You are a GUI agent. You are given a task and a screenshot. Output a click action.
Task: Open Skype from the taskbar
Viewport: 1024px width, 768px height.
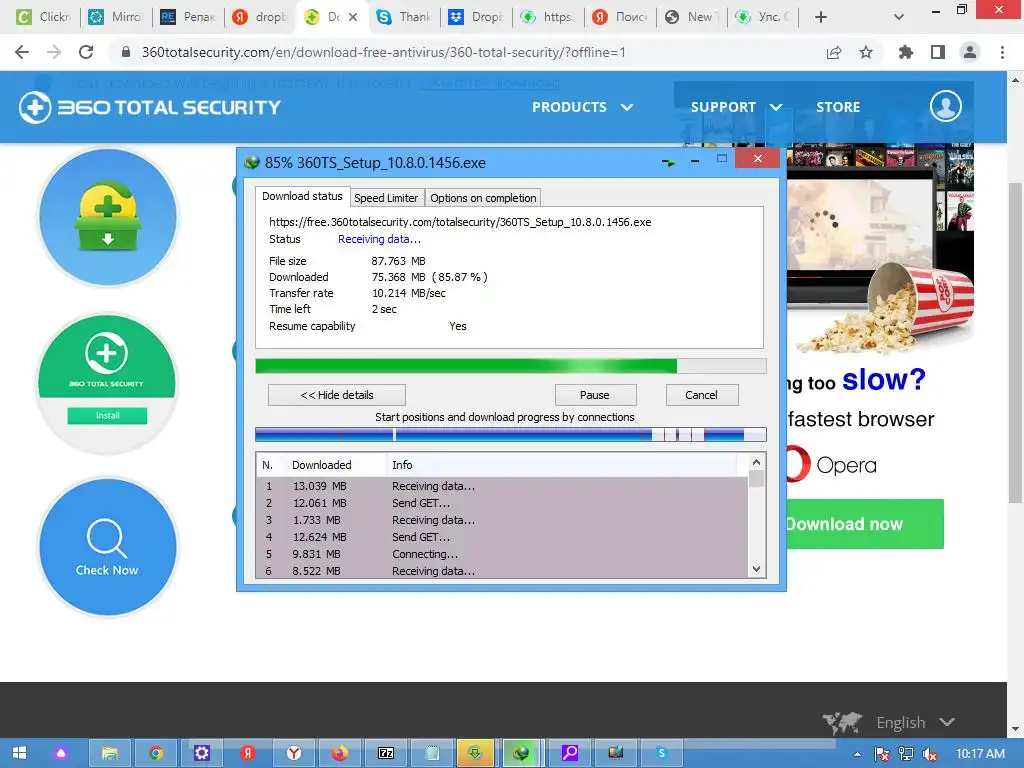coord(662,753)
